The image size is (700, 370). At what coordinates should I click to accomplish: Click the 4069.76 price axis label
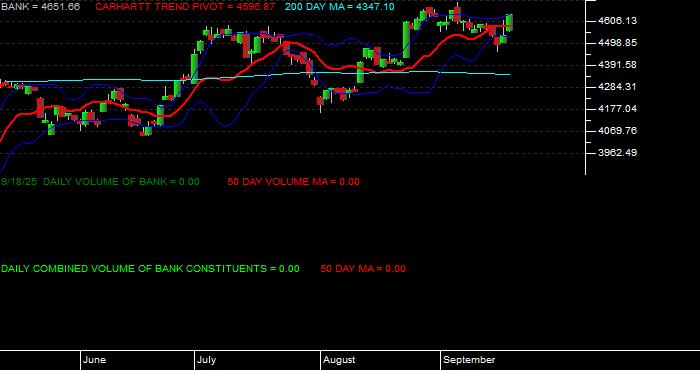617,130
